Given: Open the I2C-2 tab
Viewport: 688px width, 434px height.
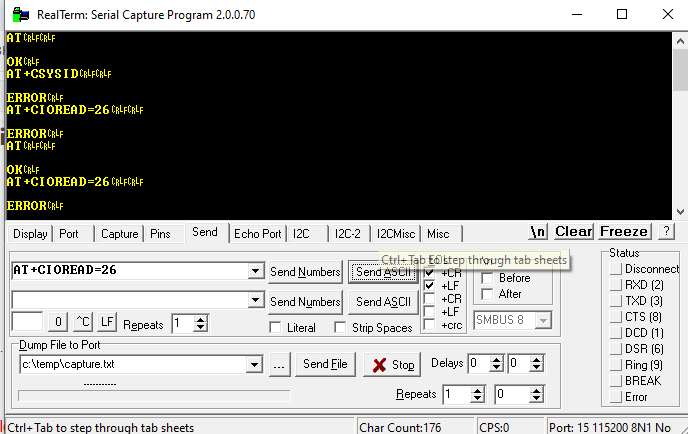Looking at the screenshot, I should click(x=348, y=233).
